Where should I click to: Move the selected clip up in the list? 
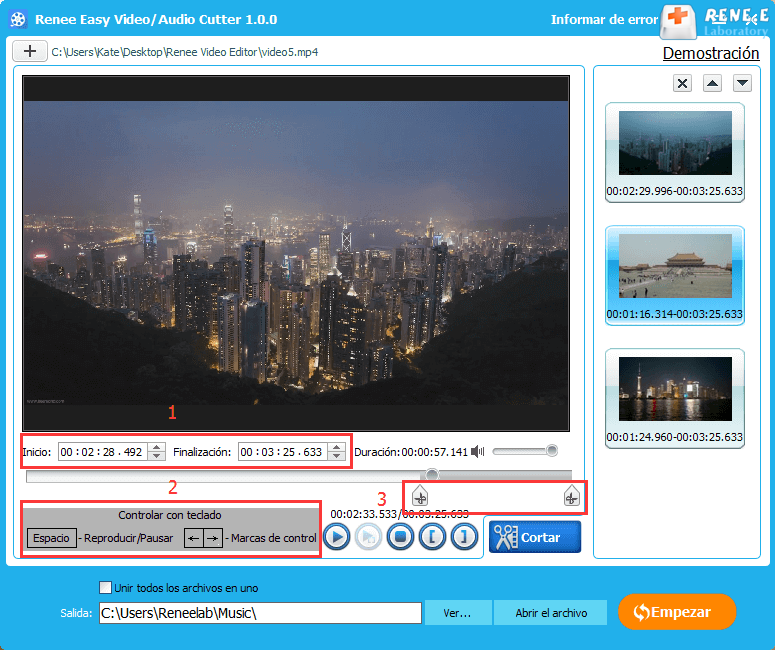tap(712, 83)
